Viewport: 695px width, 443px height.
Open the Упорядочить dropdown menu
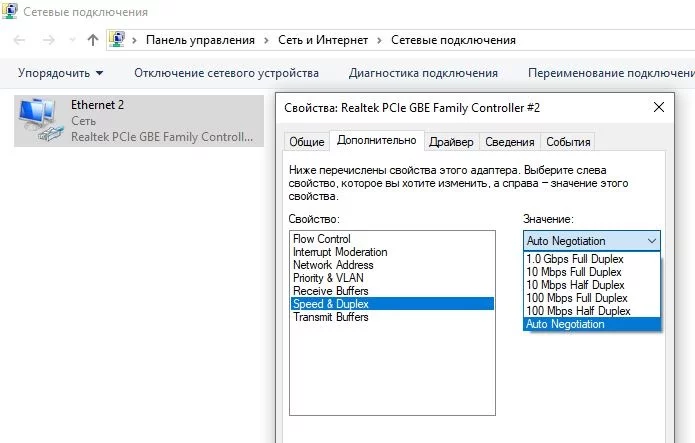click(x=60, y=73)
